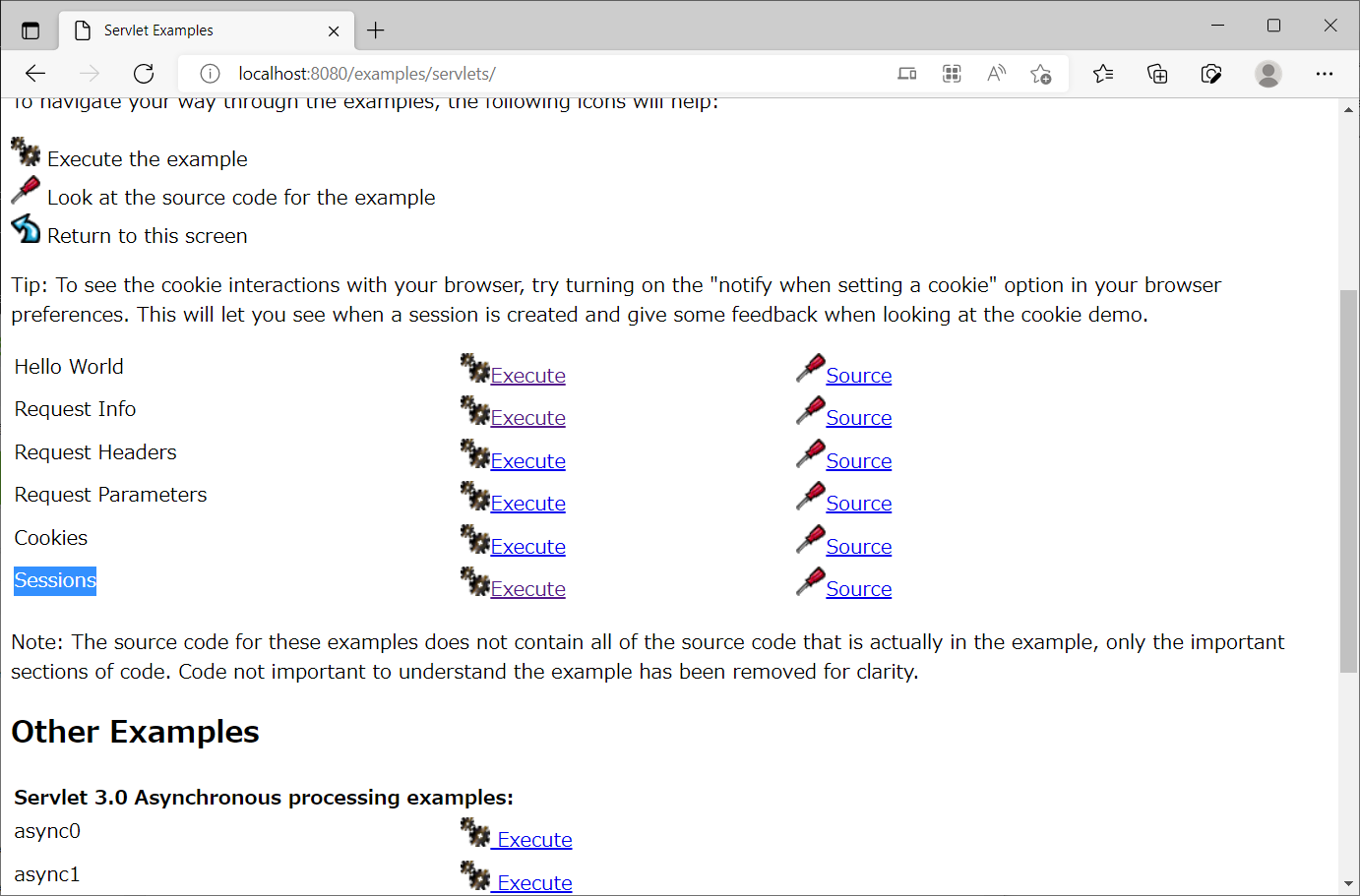The height and width of the screenshot is (896, 1360).
Task: Click the profile avatar icon
Action: pyautogui.click(x=1268, y=73)
